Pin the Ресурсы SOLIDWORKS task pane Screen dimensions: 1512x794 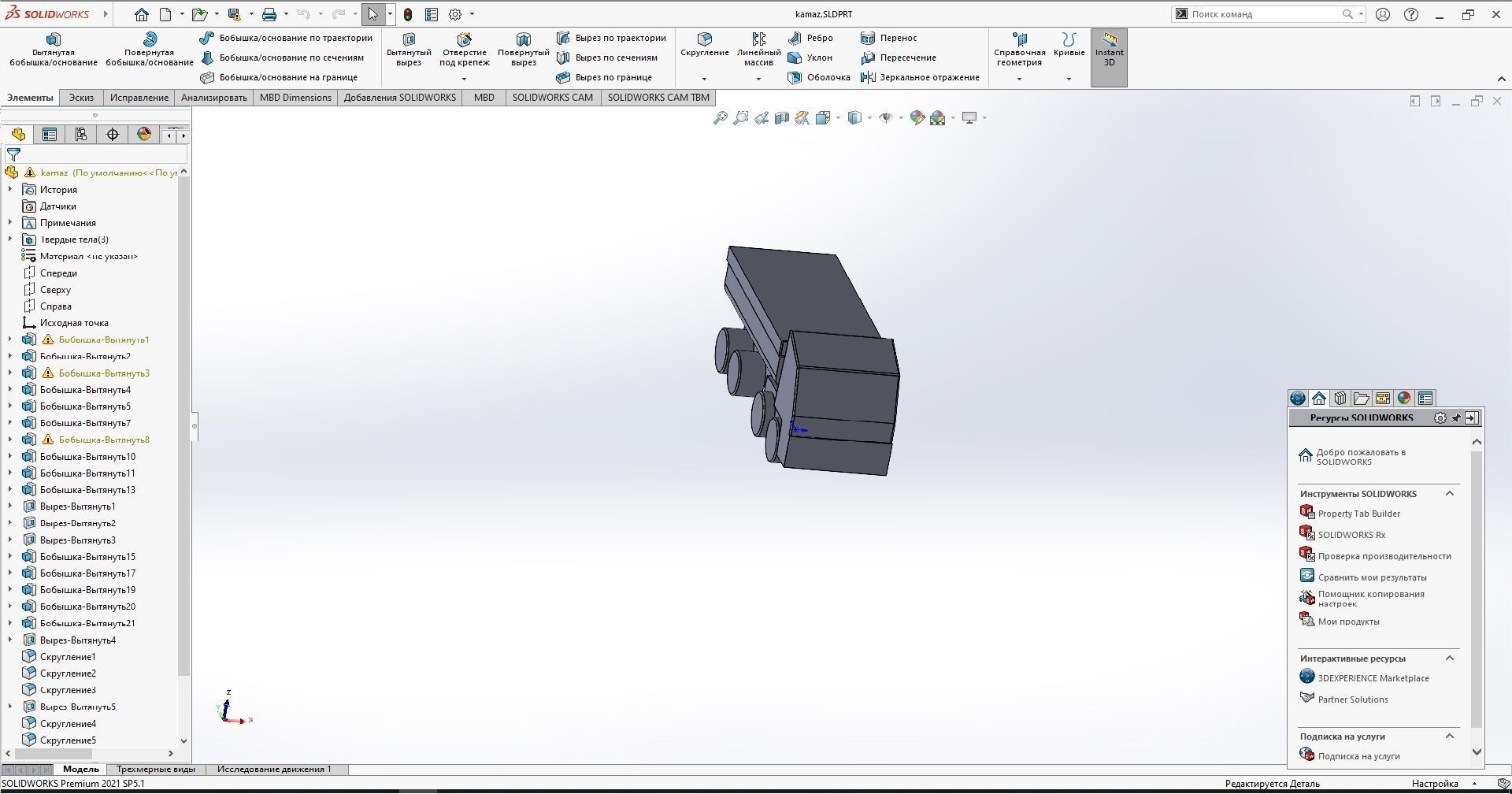coord(1456,418)
